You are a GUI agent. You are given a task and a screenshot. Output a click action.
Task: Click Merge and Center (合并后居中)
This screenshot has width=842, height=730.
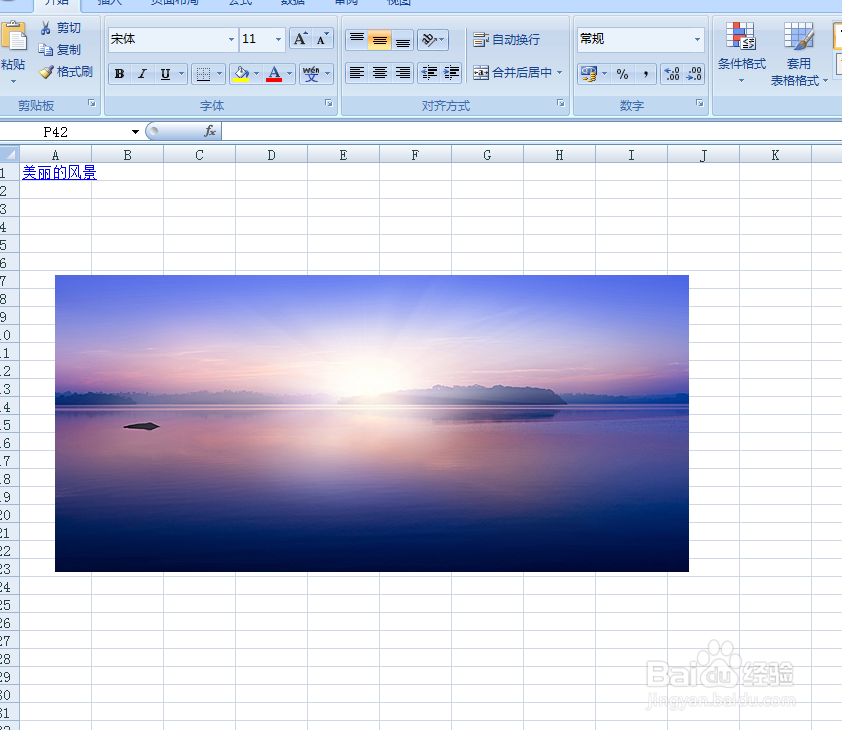pyautogui.click(x=513, y=73)
